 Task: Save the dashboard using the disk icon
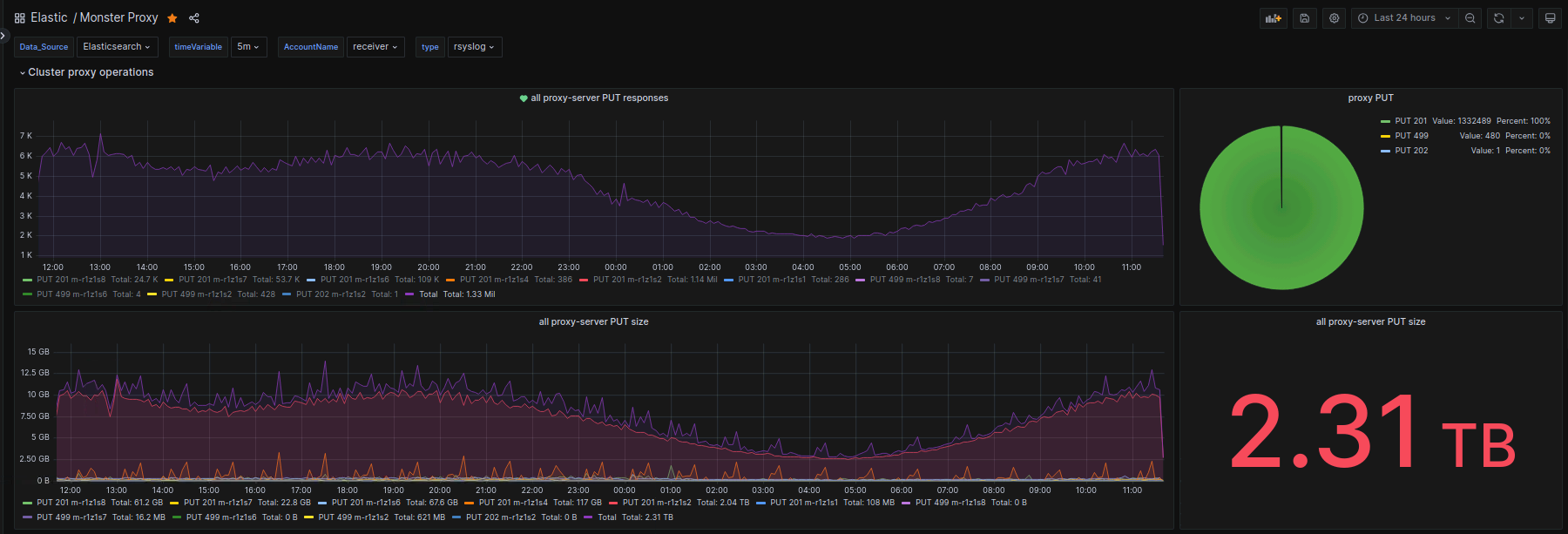[x=1304, y=18]
